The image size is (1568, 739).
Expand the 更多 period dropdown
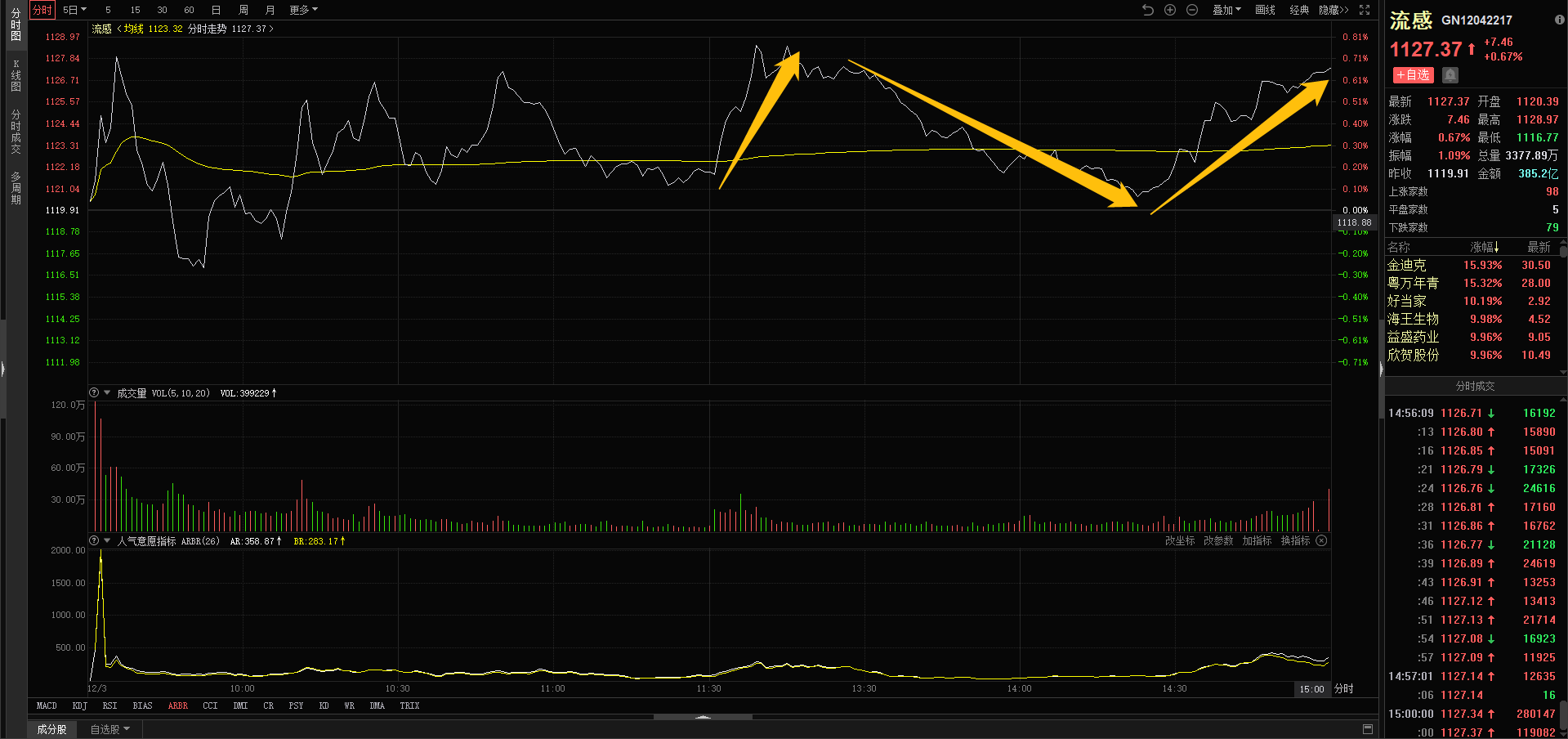click(303, 10)
